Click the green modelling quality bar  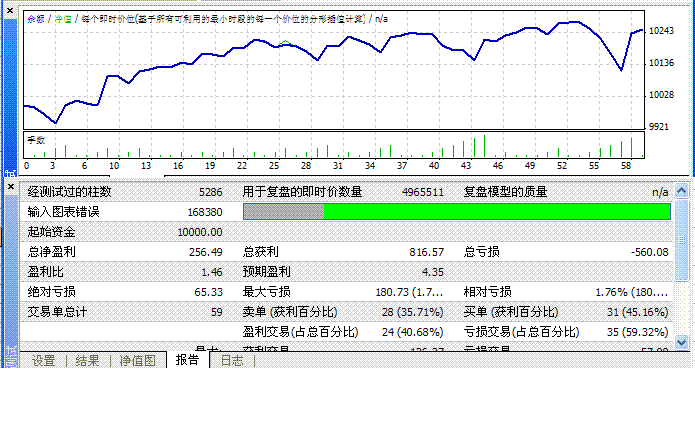click(x=497, y=212)
